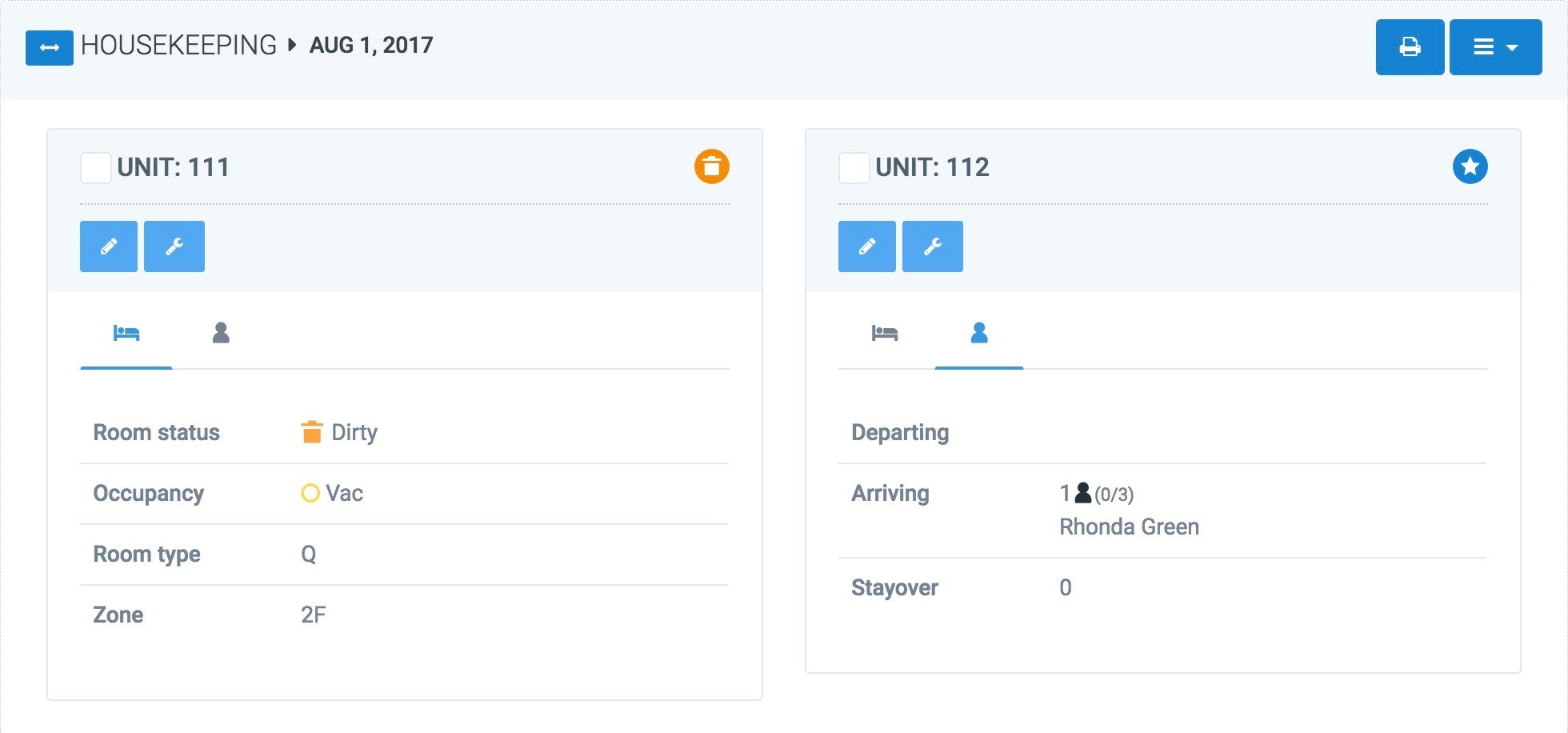Click the (0/3) arriving count
Image resolution: width=1568 pixels, height=733 pixels.
(x=1114, y=495)
